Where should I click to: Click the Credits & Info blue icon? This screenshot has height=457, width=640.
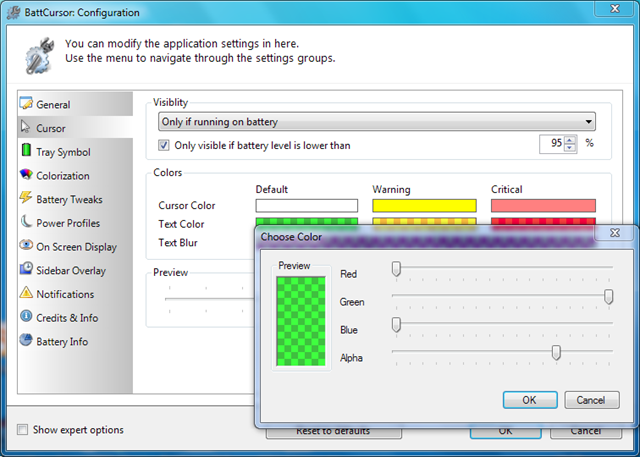[x=26, y=316]
